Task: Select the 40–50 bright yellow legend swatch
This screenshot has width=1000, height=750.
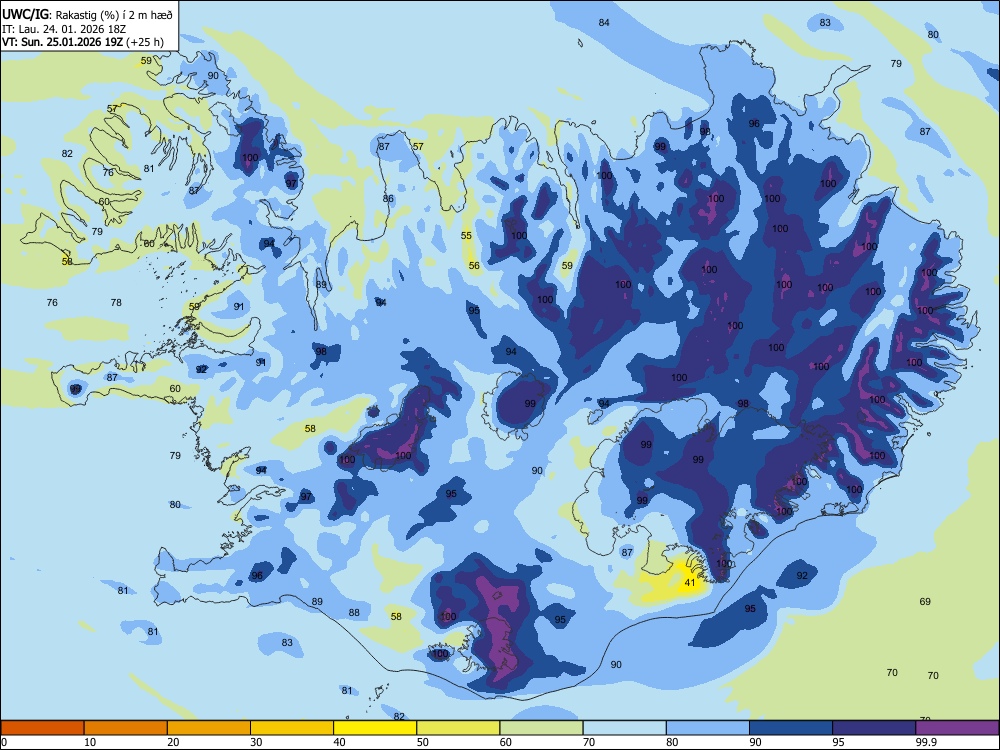Action: tap(375, 728)
